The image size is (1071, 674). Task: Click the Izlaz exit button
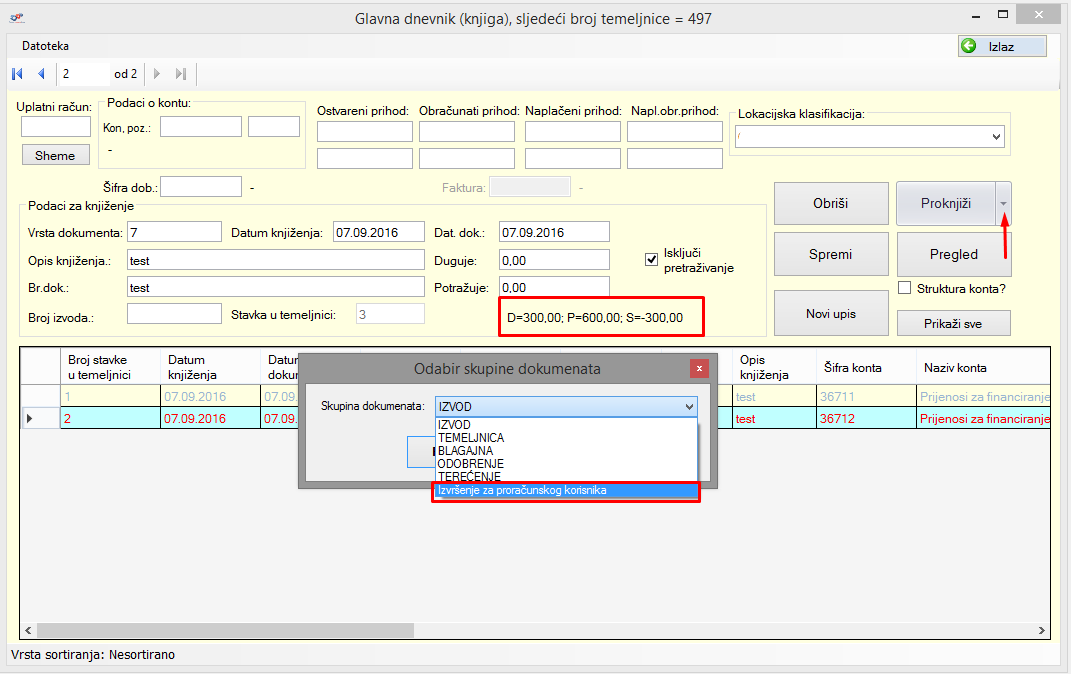1002,46
